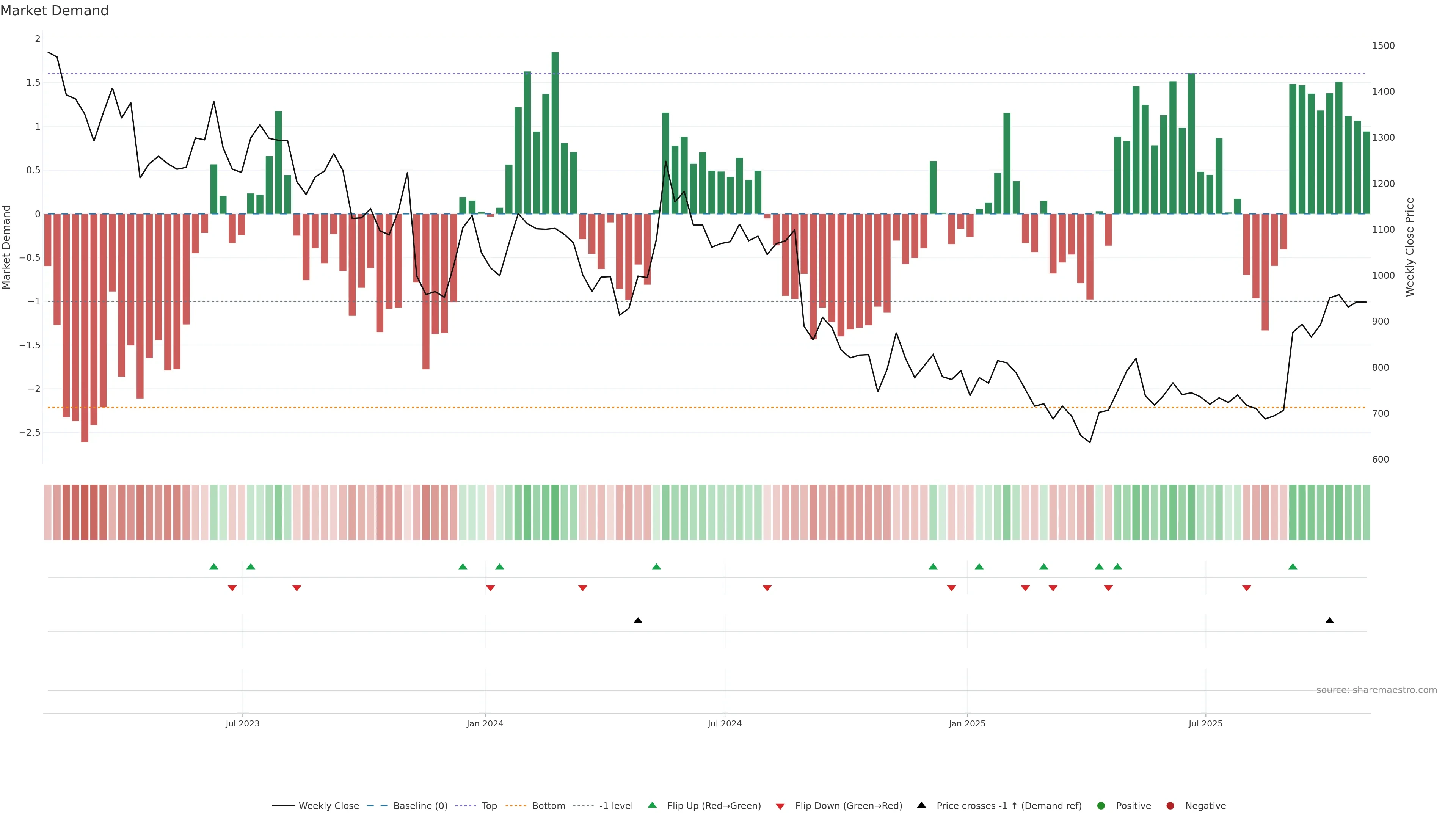Click darkest red heatmap strip cell
Viewport: 1456px width, 819px height.
coord(85,512)
